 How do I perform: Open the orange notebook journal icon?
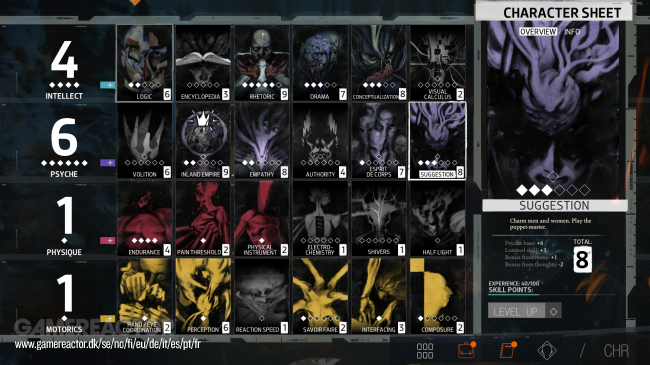click(x=507, y=350)
